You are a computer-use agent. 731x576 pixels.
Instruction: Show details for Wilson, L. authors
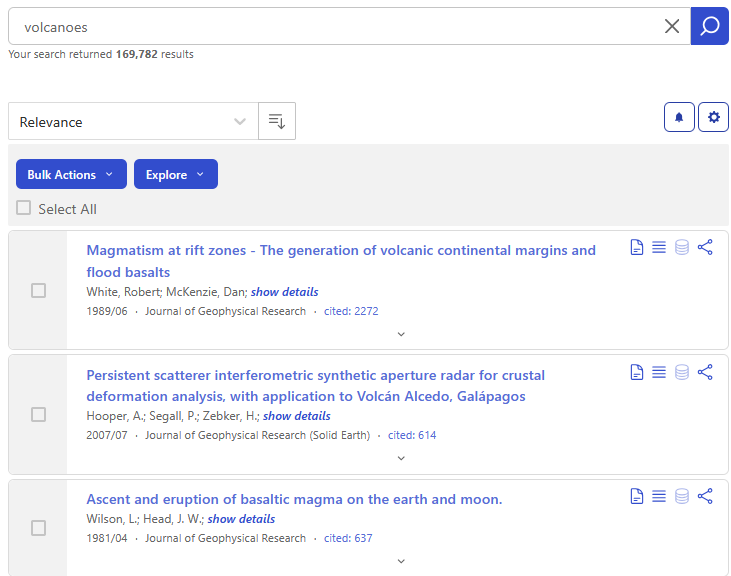coord(241,519)
